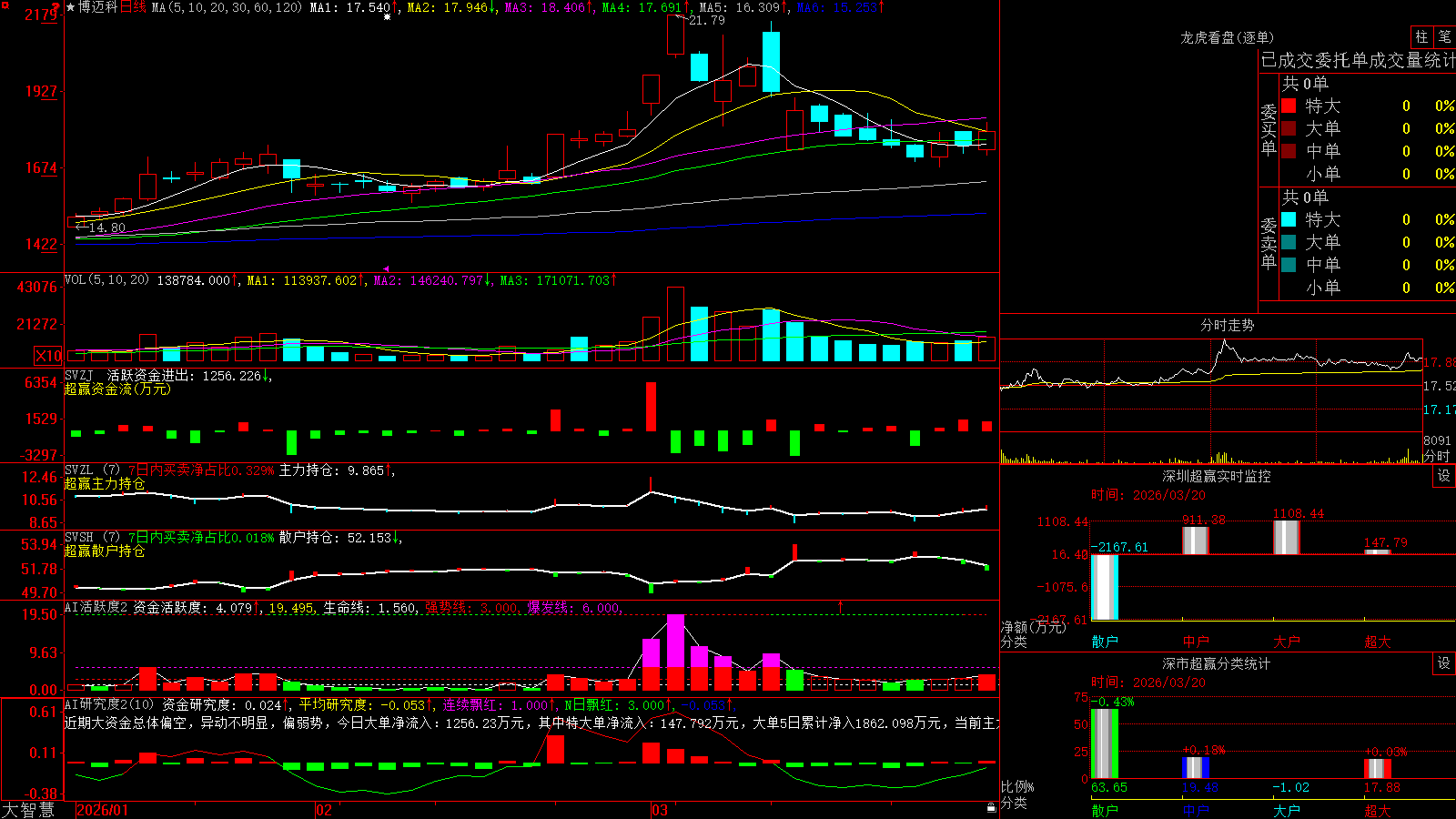Switch 龙虎看盘 to 柱 bar view
The height and width of the screenshot is (819, 1456).
point(1421,37)
